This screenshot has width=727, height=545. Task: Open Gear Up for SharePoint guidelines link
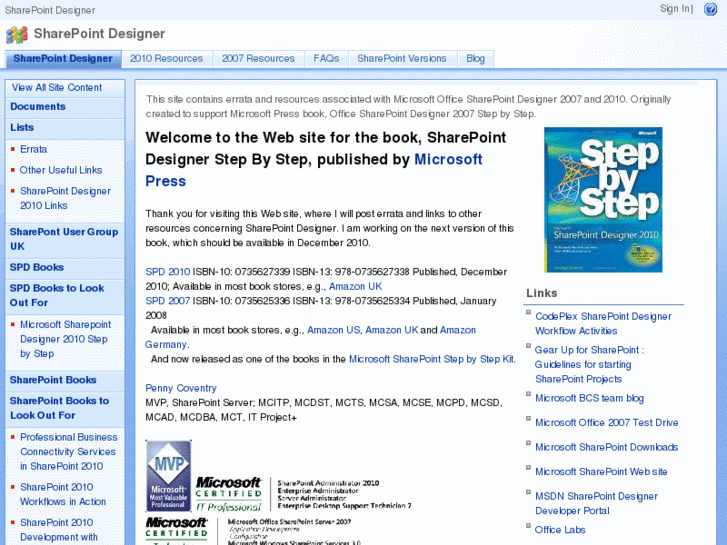[x=589, y=365]
